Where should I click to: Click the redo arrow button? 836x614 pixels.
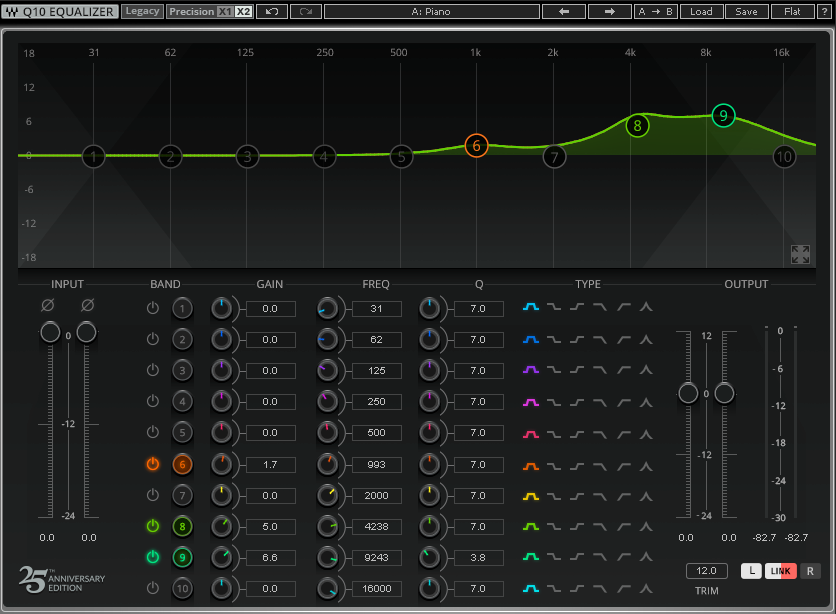(x=306, y=11)
